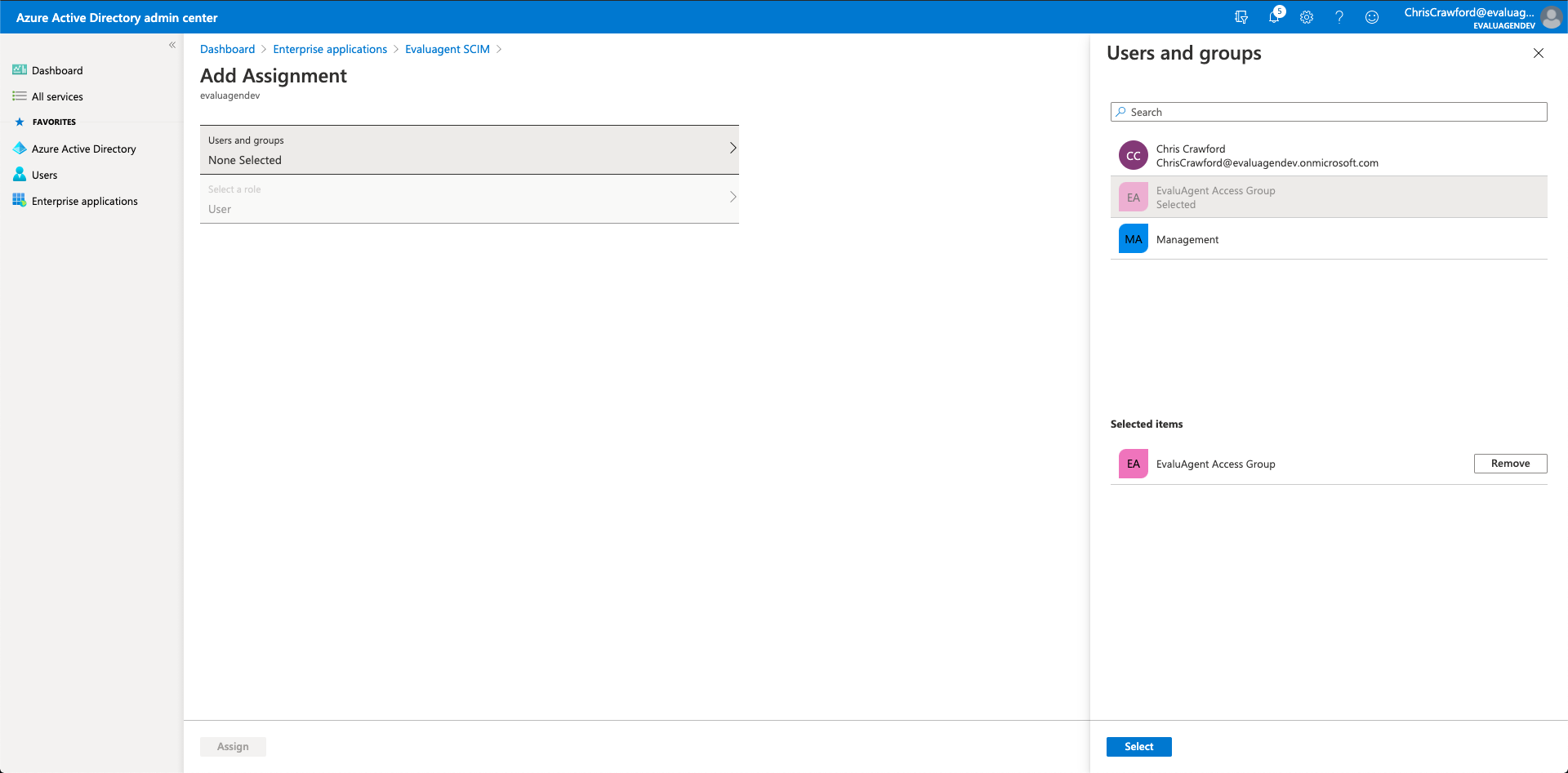This screenshot has width=1568, height=773.
Task: Click the Dashboard sidebar icon
Action: click(x=20, y=70)
